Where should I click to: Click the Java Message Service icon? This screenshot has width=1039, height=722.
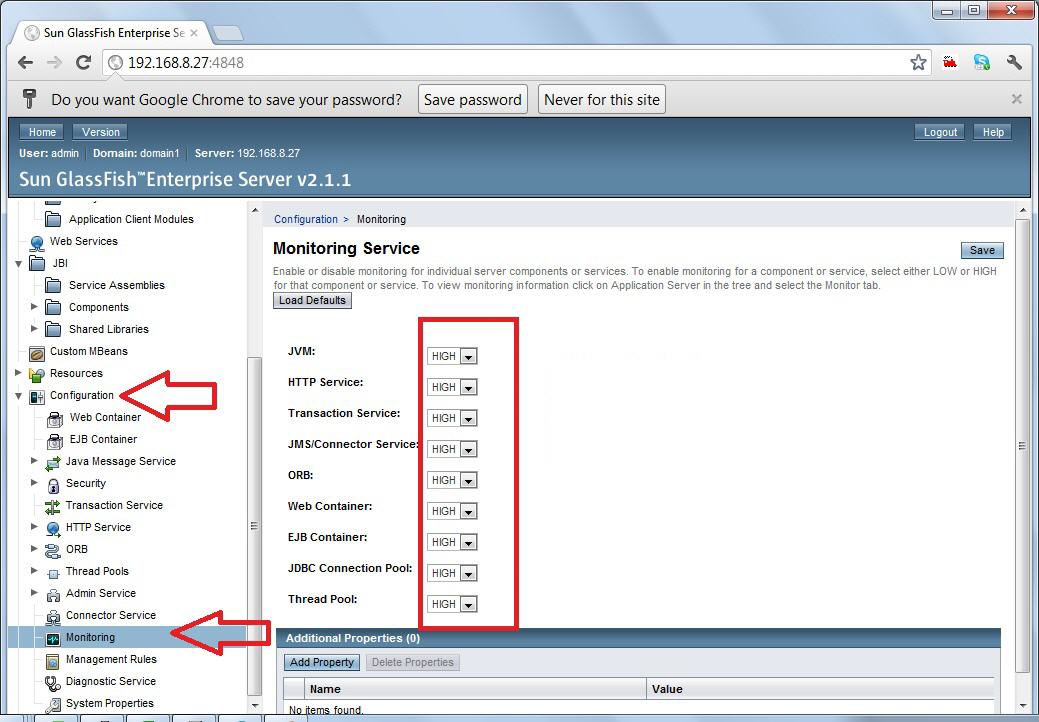coord(53,462)
